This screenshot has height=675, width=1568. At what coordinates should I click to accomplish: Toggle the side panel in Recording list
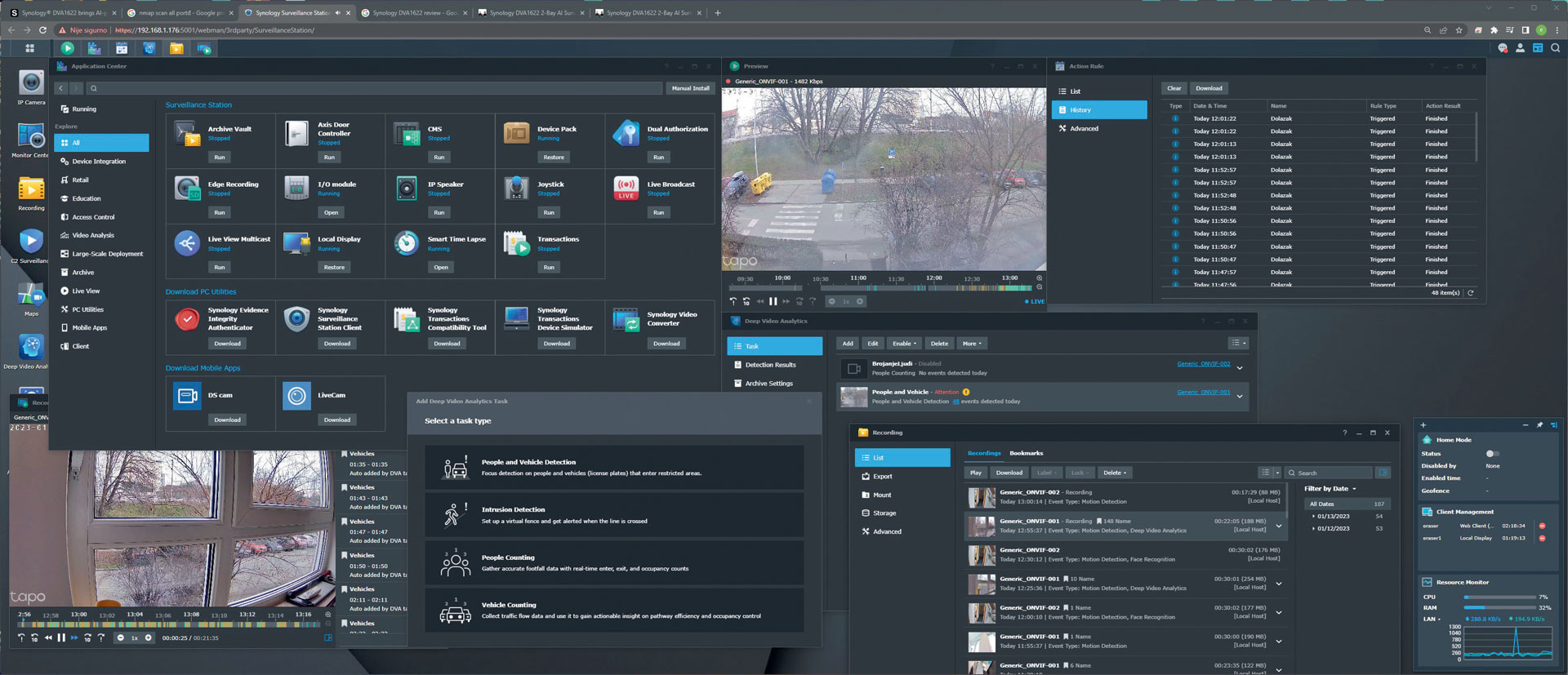[x=1383, y=473]
